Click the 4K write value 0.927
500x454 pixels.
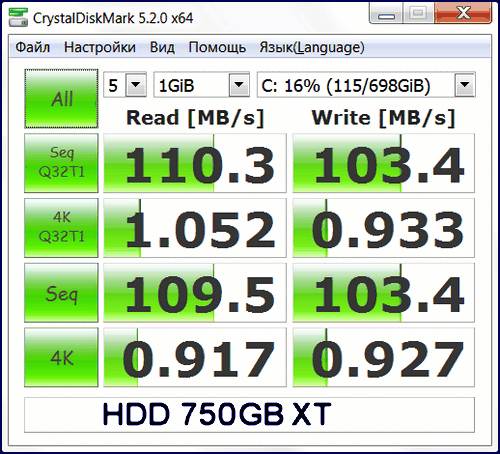point(384,357)
